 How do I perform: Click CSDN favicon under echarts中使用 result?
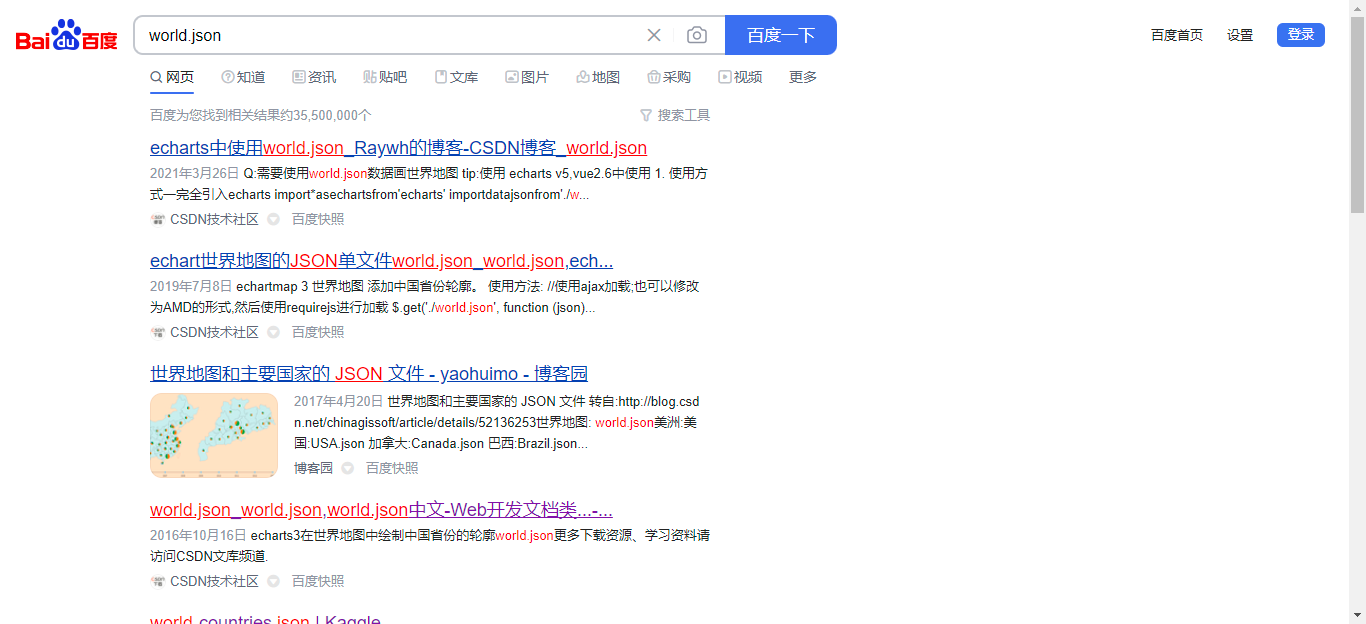coord(158,219)
